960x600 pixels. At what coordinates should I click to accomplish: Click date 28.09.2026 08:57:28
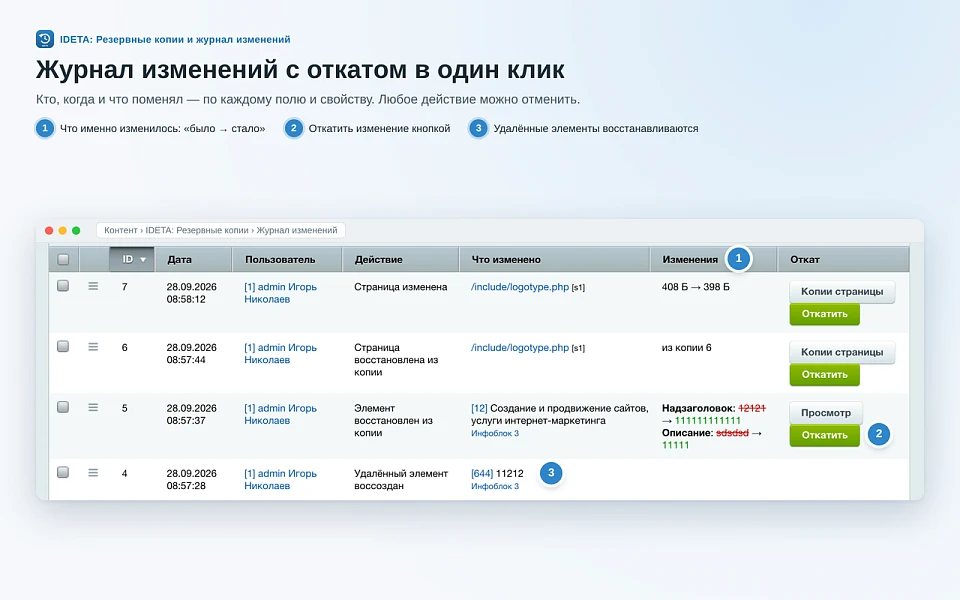192,479
